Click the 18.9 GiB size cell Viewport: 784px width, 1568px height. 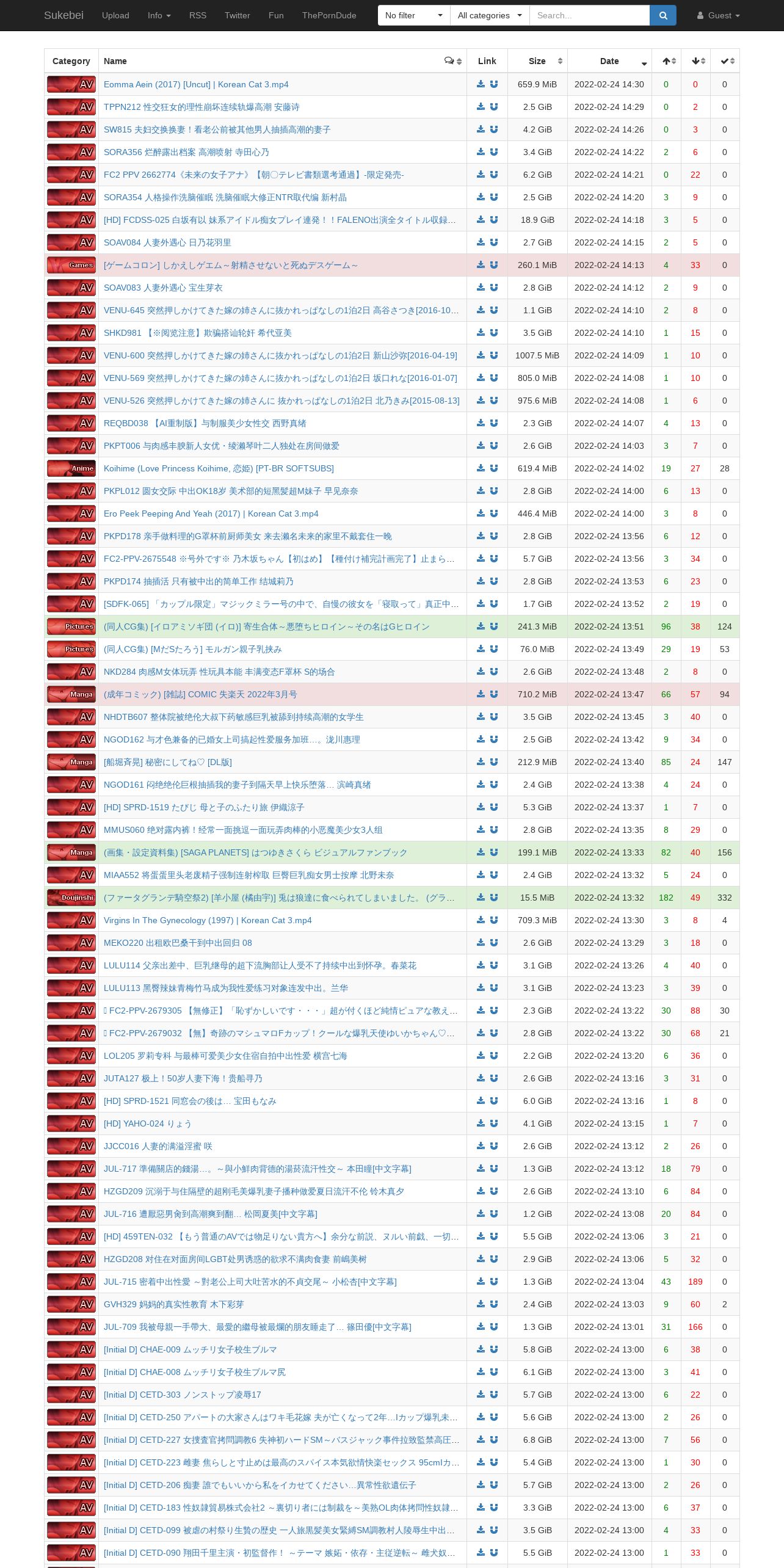[537, 220]
